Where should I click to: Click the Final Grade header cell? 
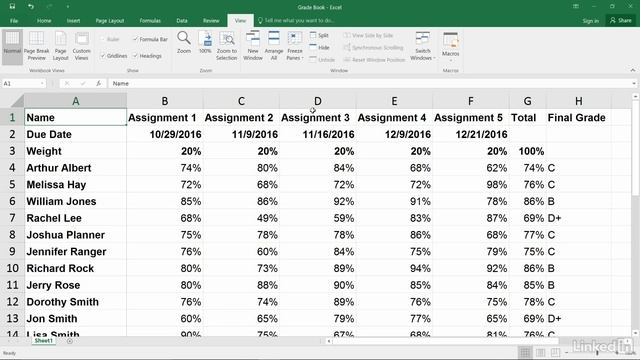tap(578, 118)
